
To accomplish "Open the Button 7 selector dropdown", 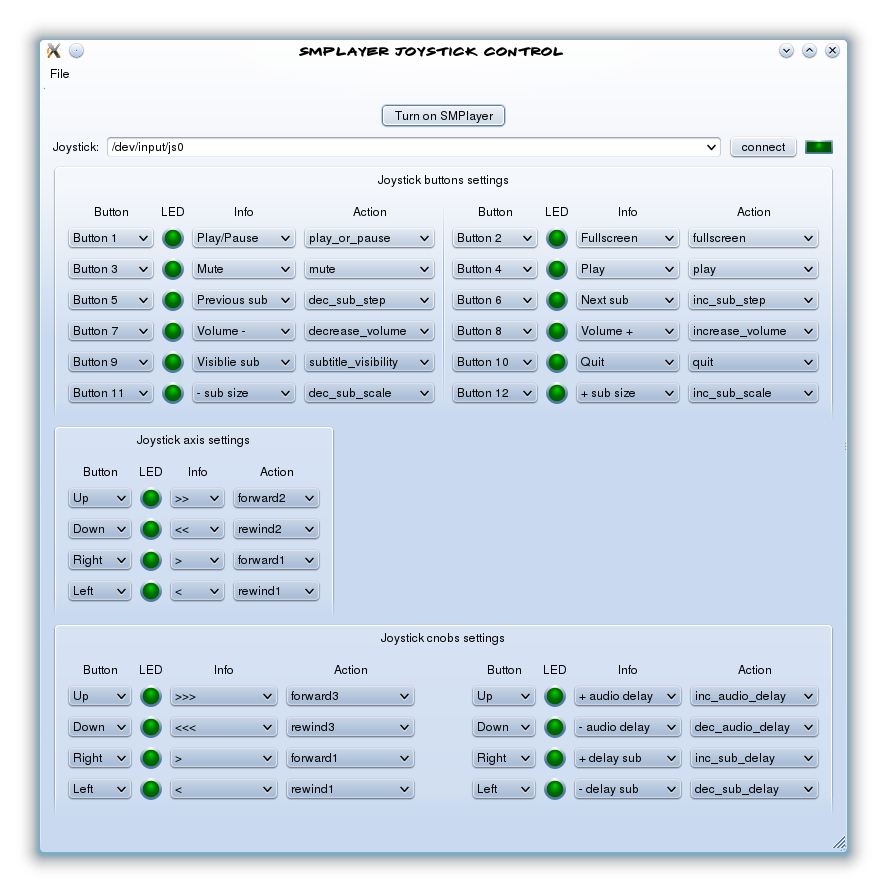I will 111,331.
